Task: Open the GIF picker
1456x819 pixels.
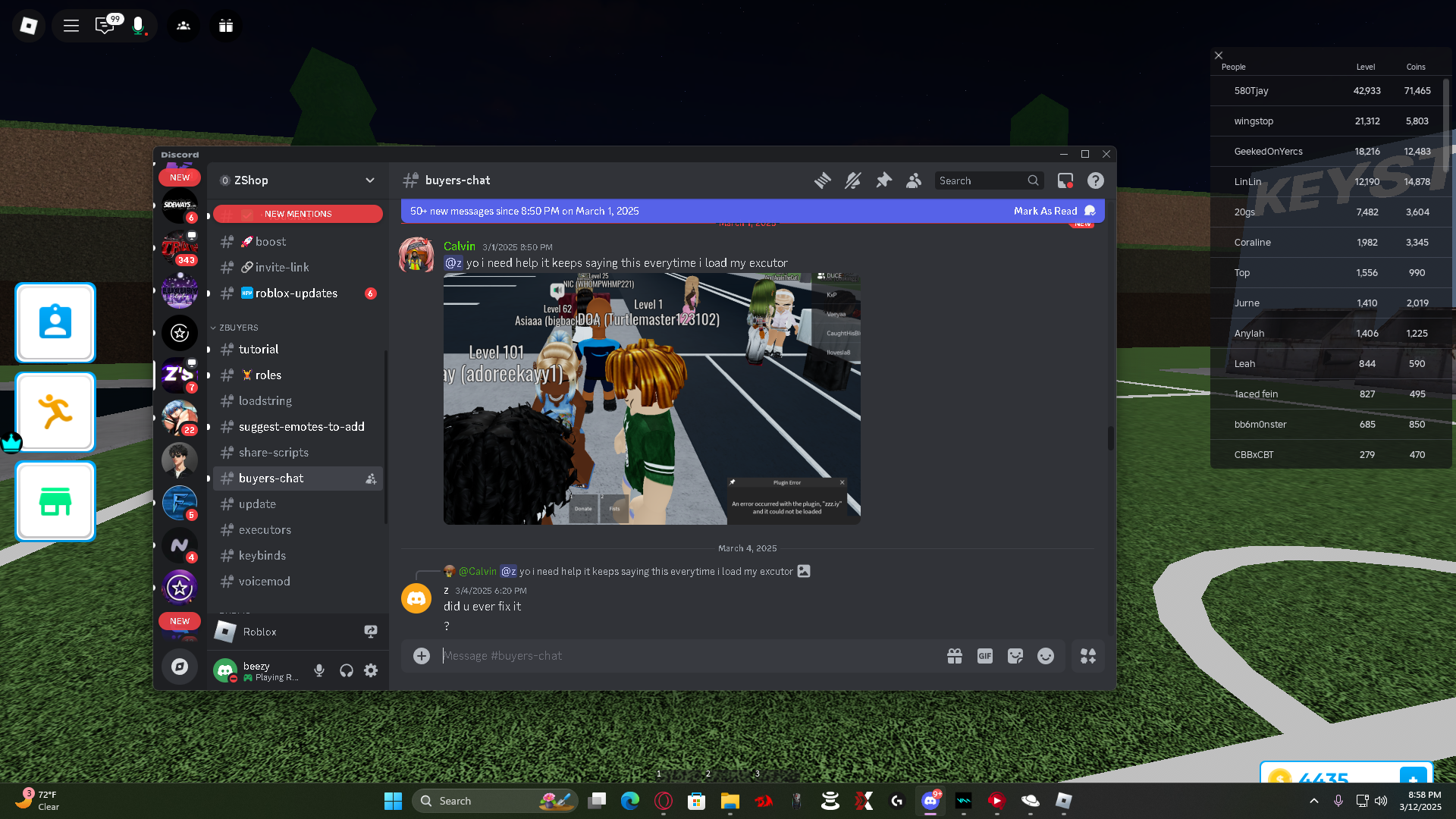Action: pyautogui.click(x=985, y=656)
